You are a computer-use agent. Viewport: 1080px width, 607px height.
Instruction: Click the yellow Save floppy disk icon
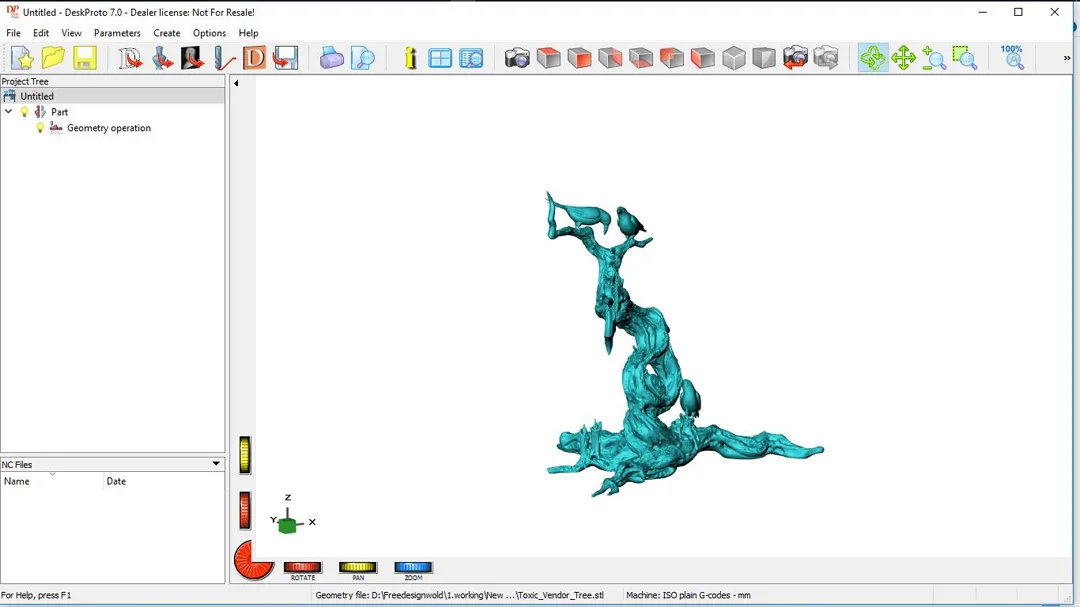(x=85, y=58)
